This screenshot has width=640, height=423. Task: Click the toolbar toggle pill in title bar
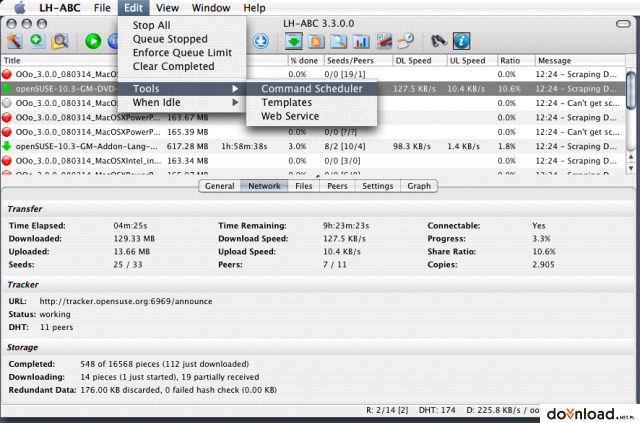click(x=623, y=24)
